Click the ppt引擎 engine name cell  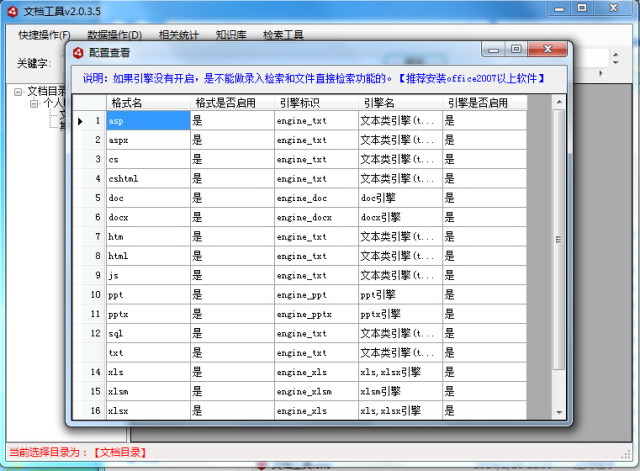click(x=400, y=295)
